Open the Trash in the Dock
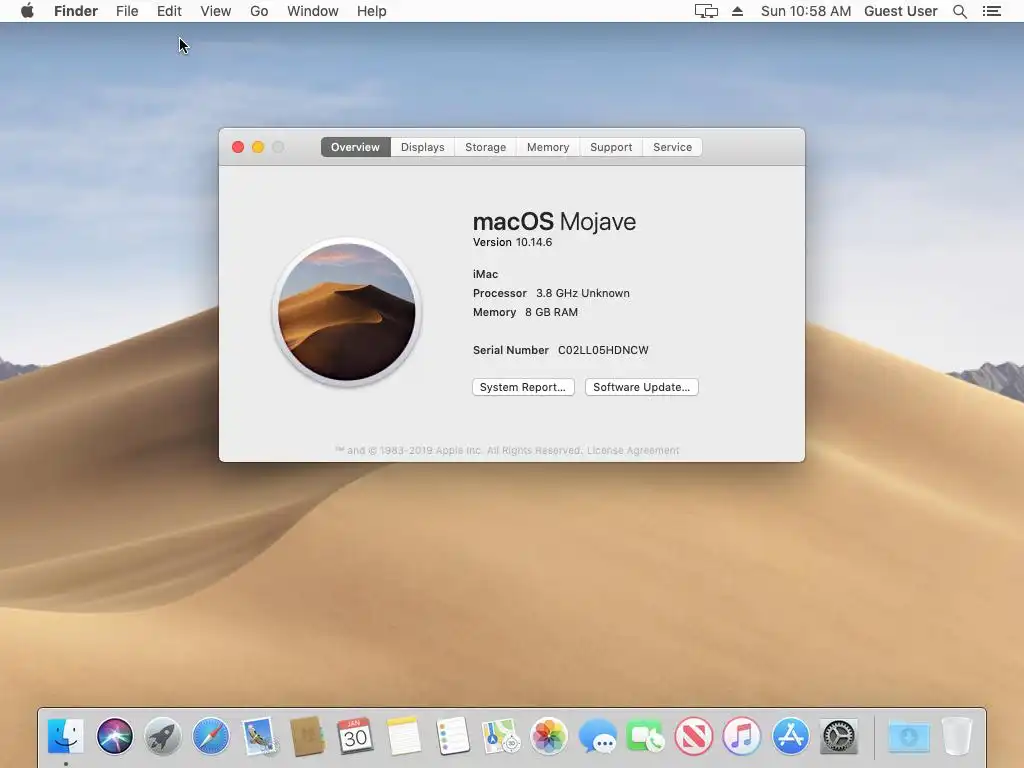The image size is (1024, 768). [957, 736]
